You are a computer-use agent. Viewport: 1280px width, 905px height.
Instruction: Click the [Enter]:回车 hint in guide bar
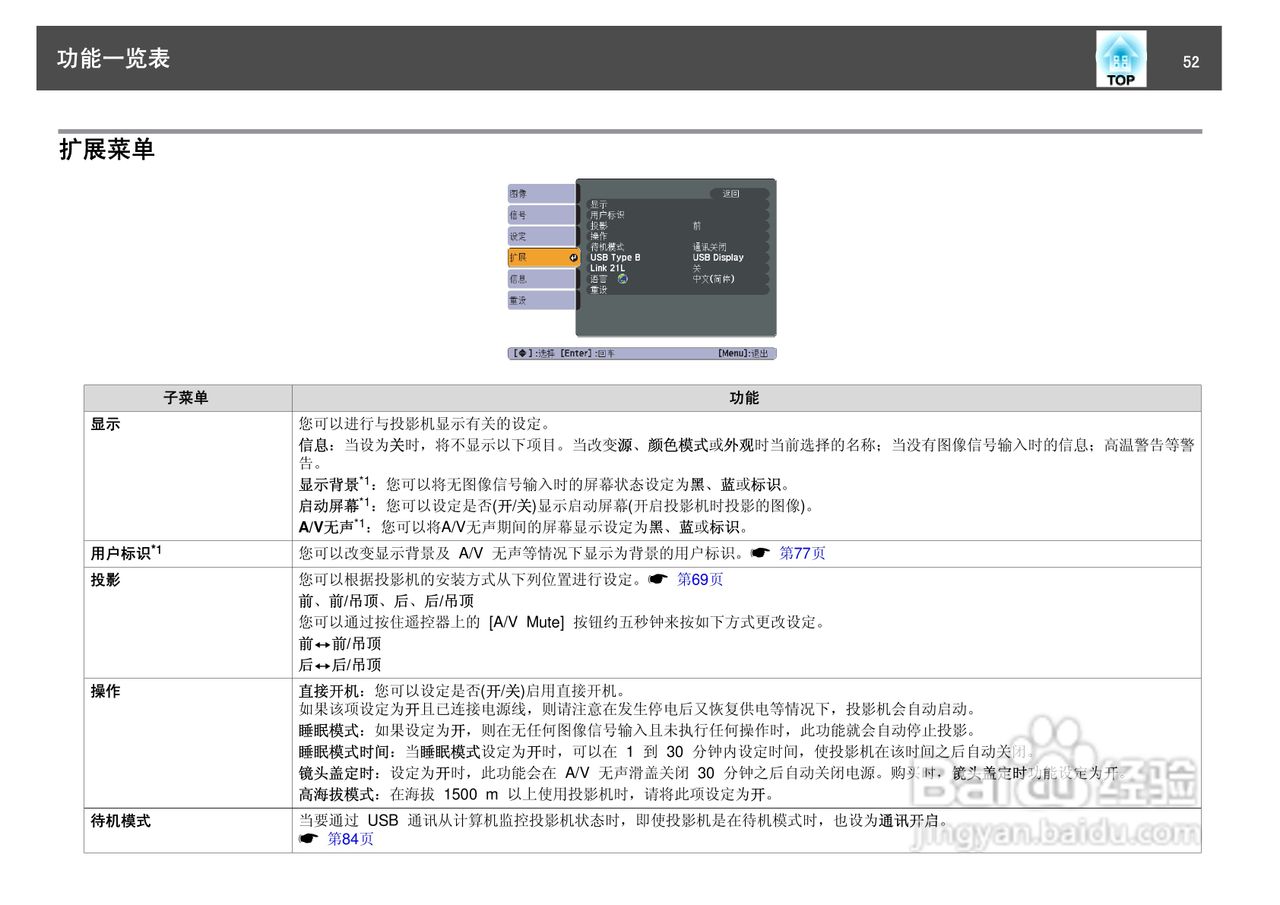point(587,353)
